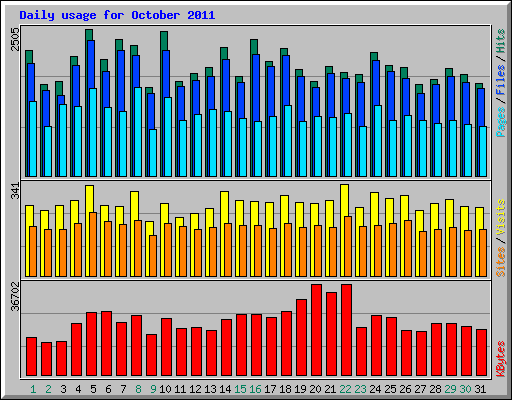Select the cyan Pages bar for day 8
This screenshot has height=400, width=512.
click(x=138, y=132)
